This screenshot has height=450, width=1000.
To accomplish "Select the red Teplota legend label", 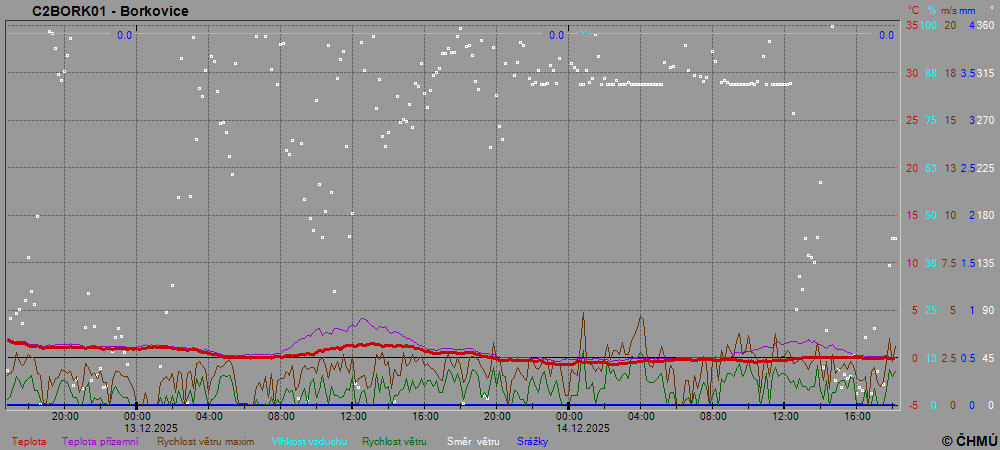I will click(29, 441).
